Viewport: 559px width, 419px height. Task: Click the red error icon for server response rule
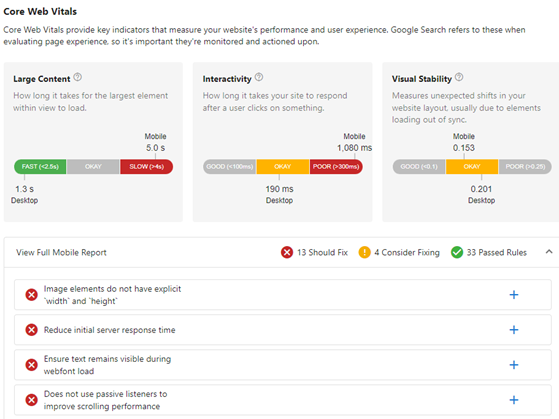[x=31, y=330]
